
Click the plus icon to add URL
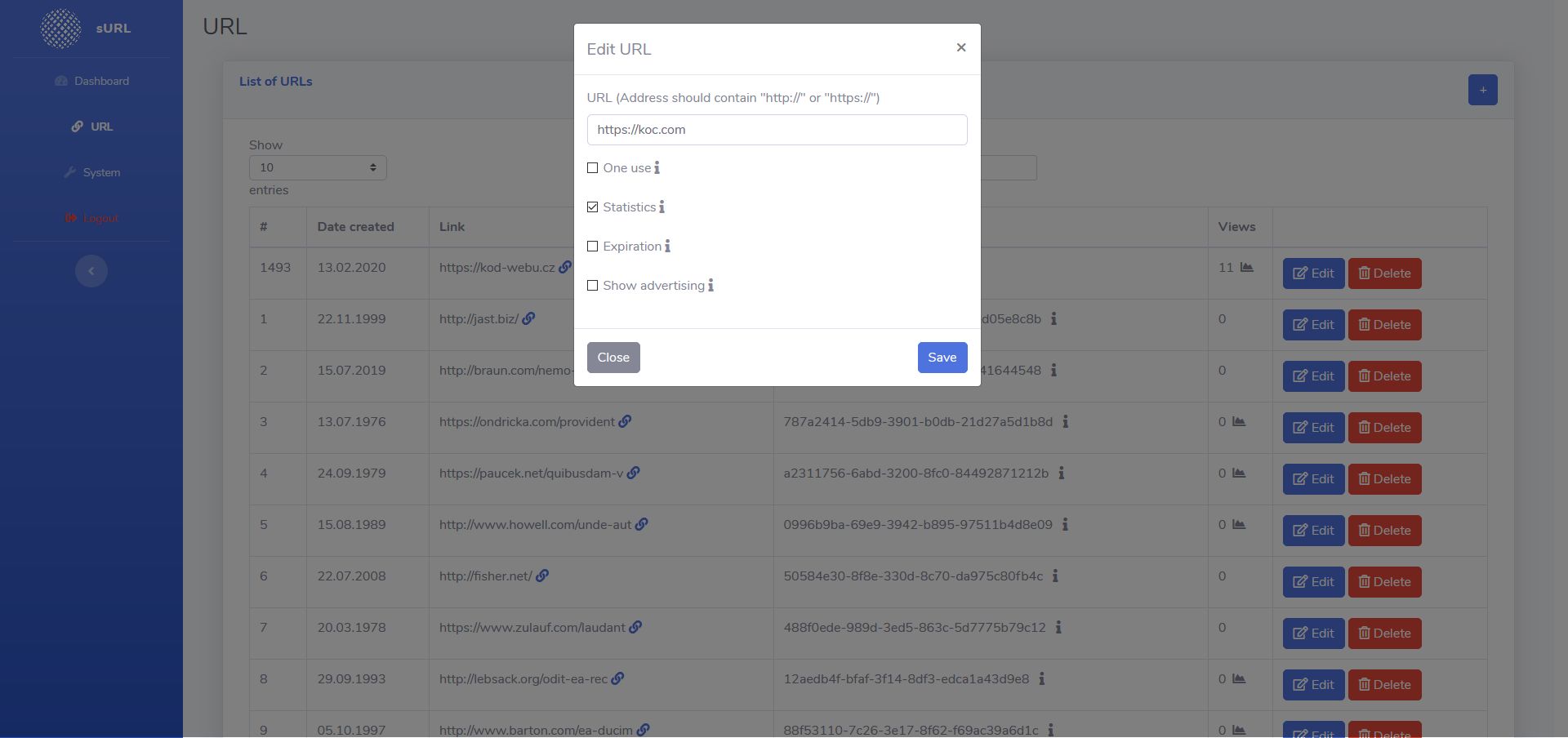coord(1482,90)
